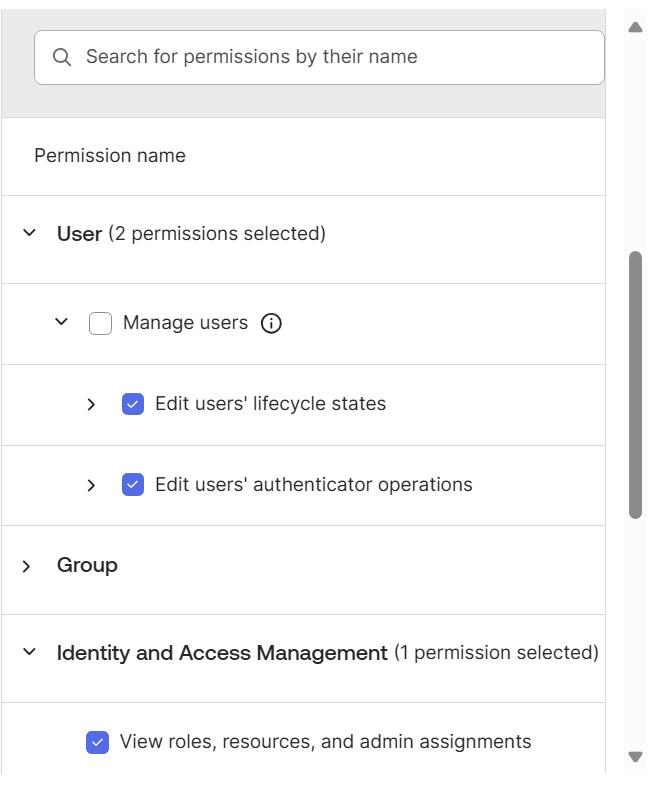
Task: Uncheck Edit users' lifecycle states
Action: (133, 404)
